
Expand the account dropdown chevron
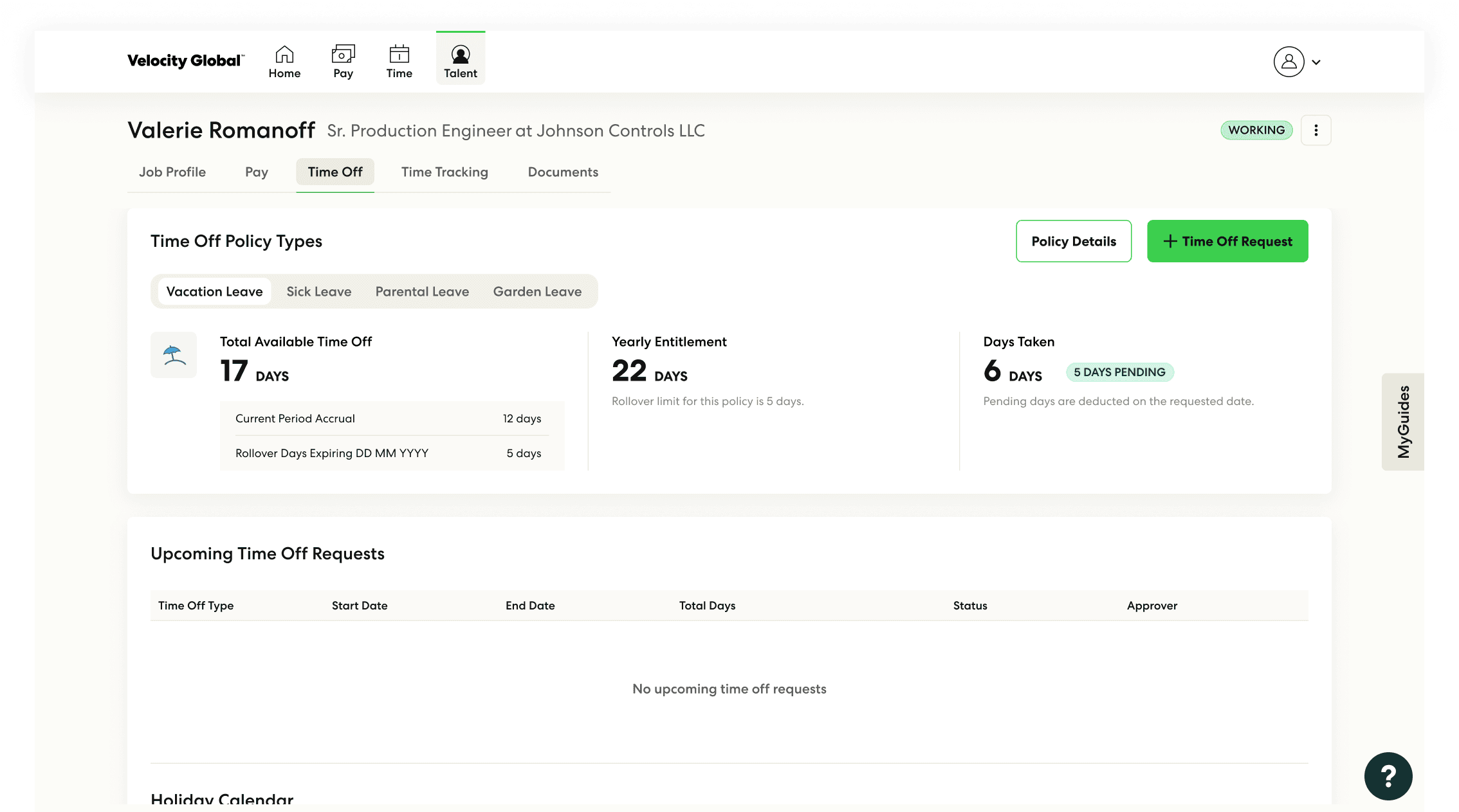pyautogui.click(x=1316, y=62)
